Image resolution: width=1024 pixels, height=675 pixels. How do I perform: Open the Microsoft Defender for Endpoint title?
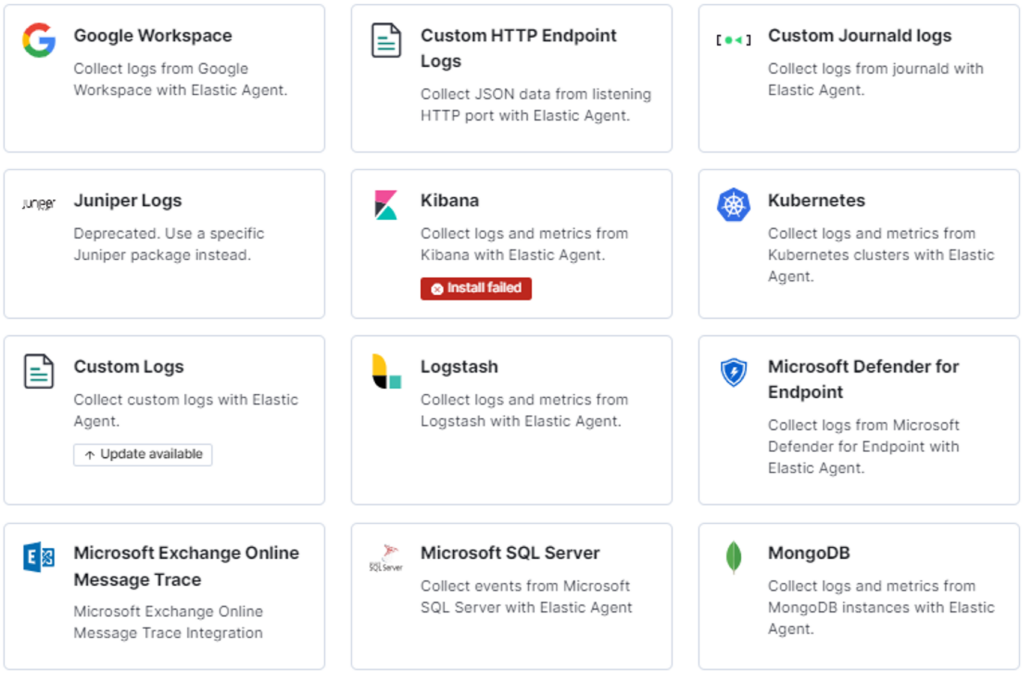pos(863,379)
